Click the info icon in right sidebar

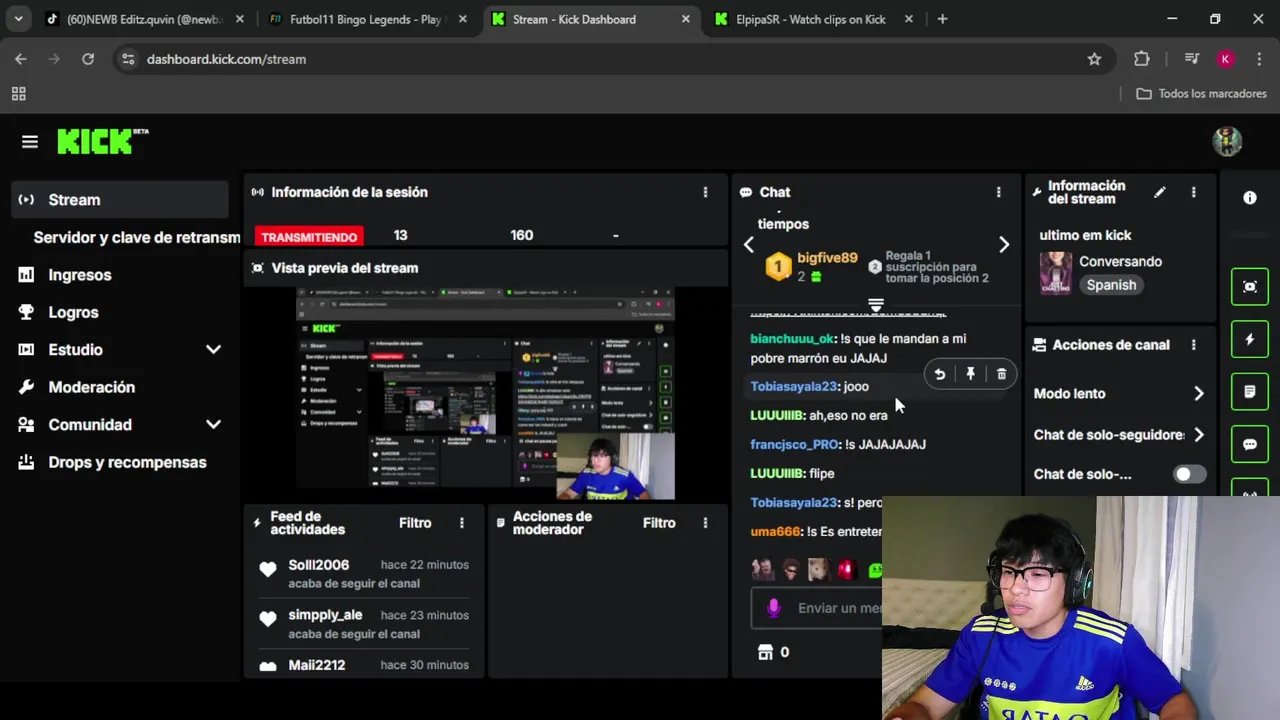[x=1249, y=198]
